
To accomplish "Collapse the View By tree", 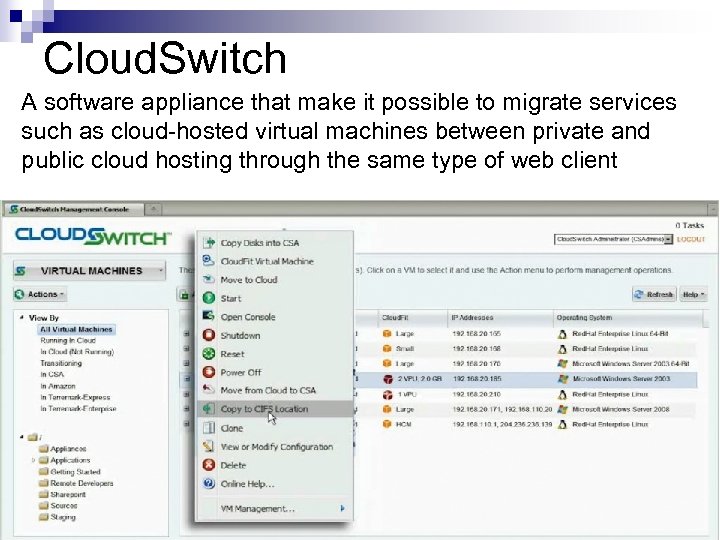I will (22, 317).
